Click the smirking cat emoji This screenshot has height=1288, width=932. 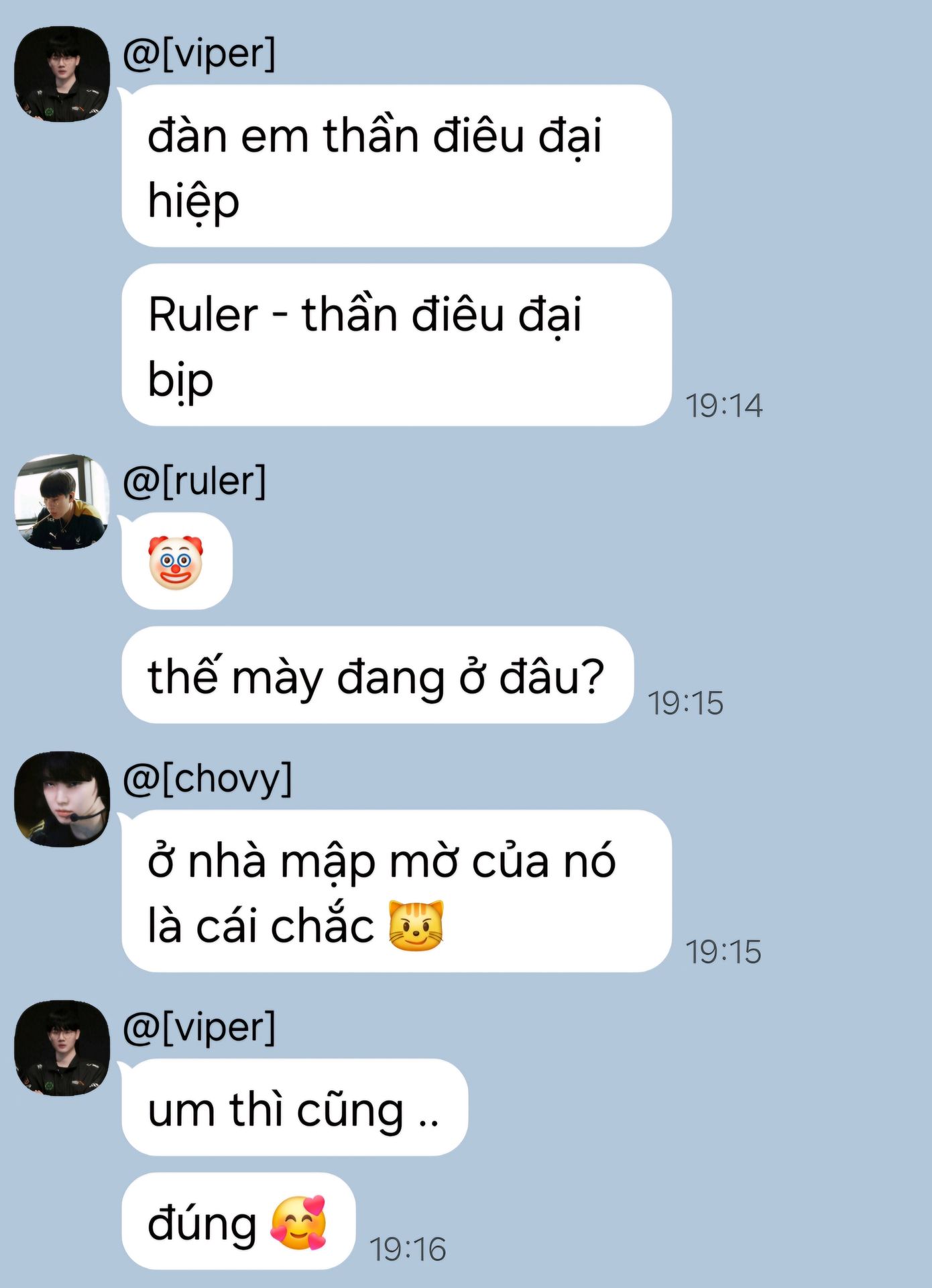(x=416, y=925)
